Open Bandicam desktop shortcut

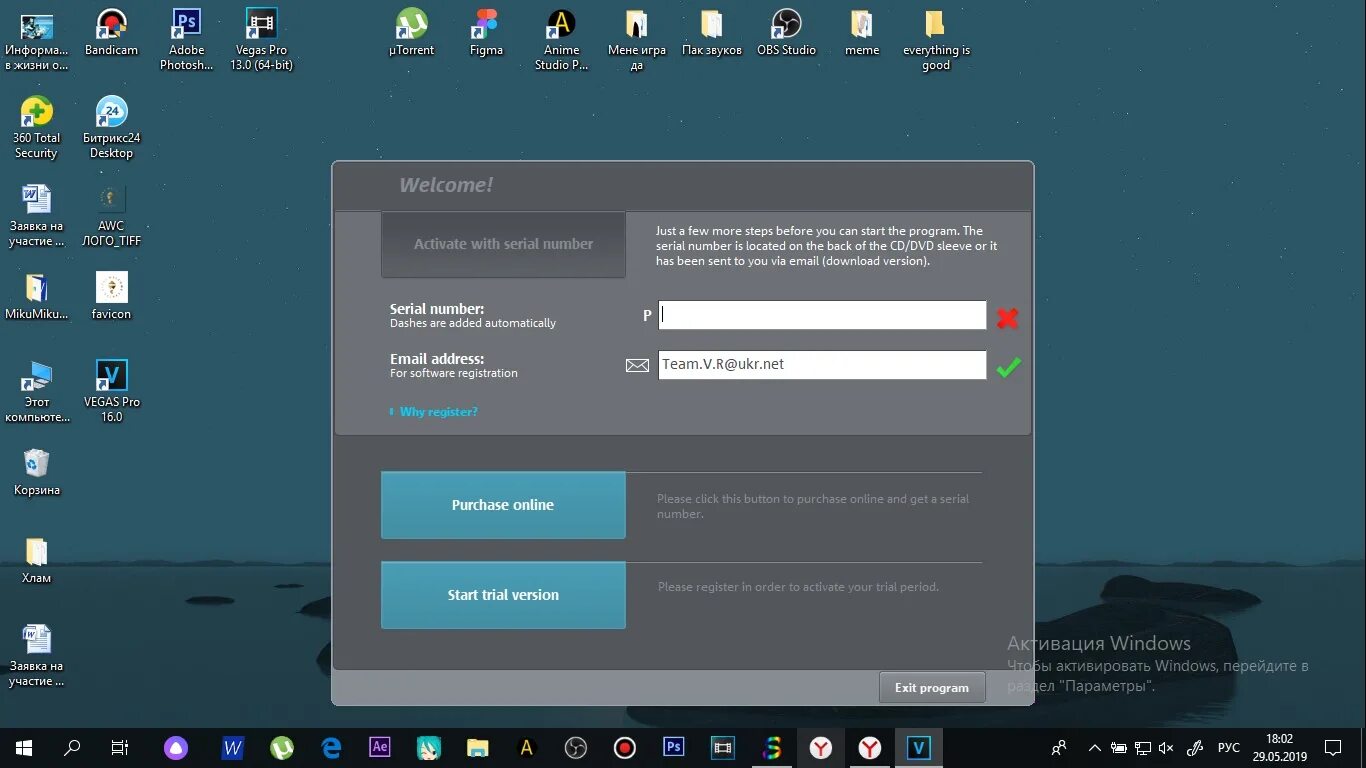(x=111, y=32)
